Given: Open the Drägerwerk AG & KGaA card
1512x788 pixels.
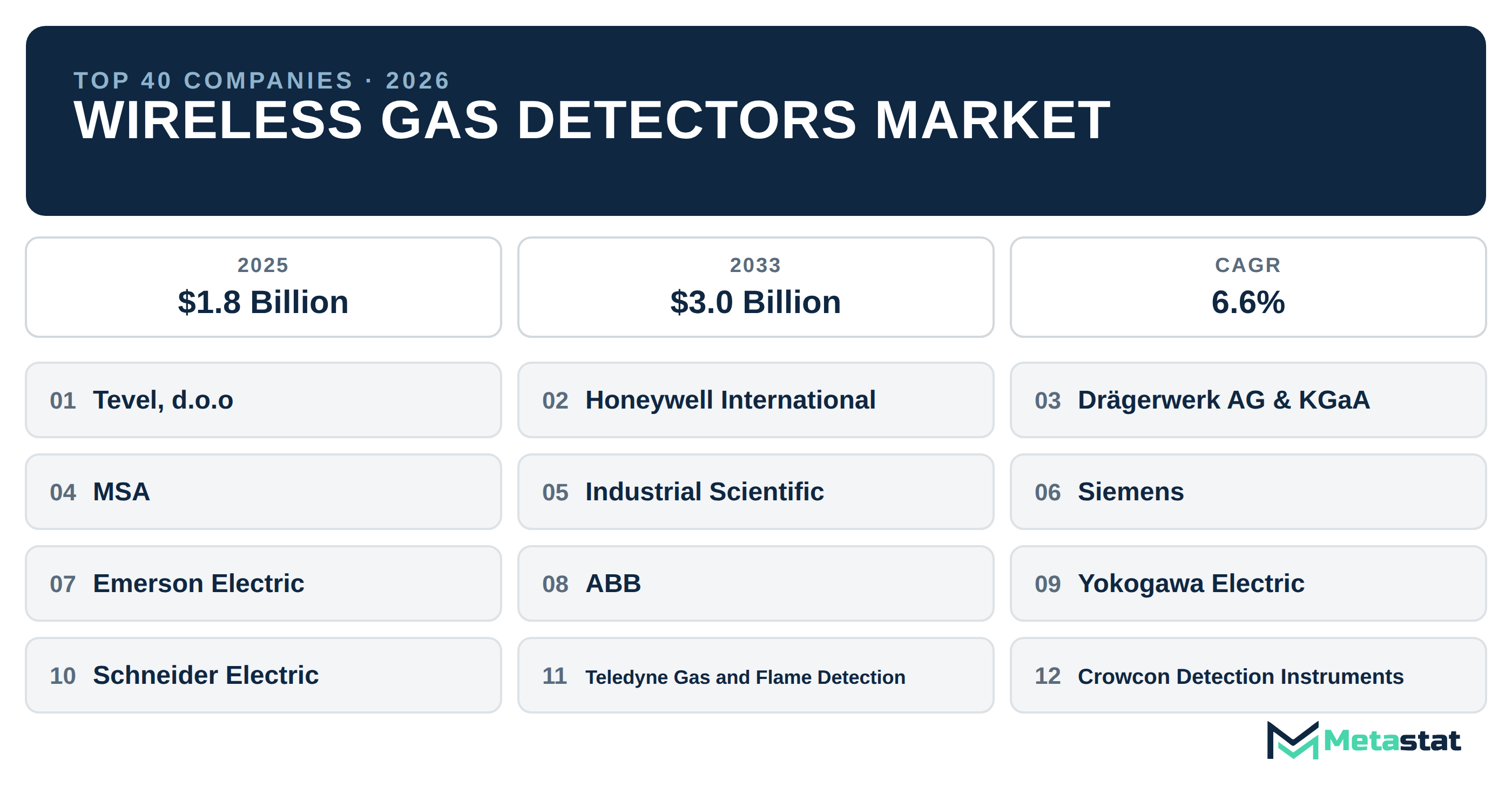Looking at the screenshot, I should (x=1248, y=399).
